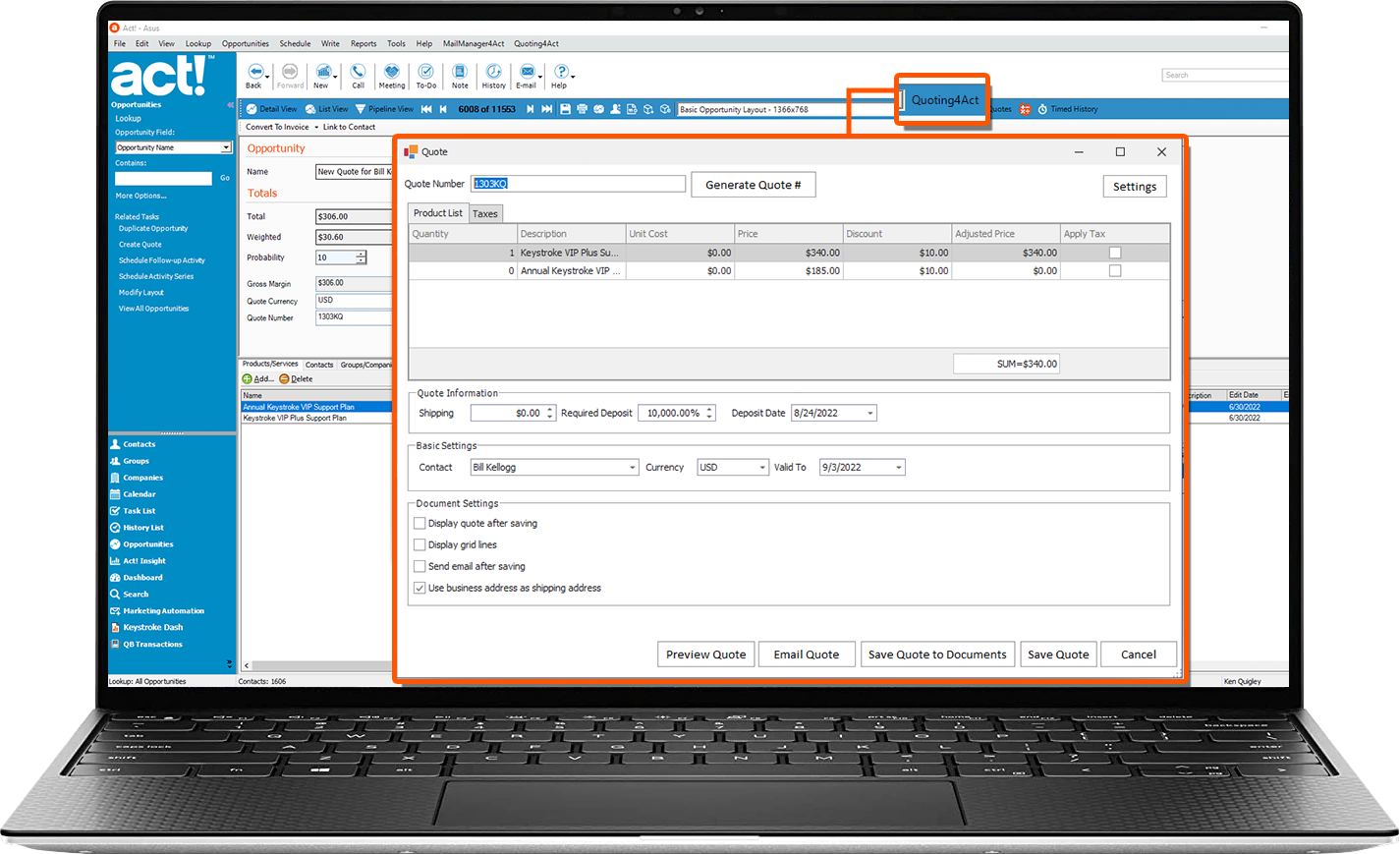Click Preview Quote

coord(706,655)
